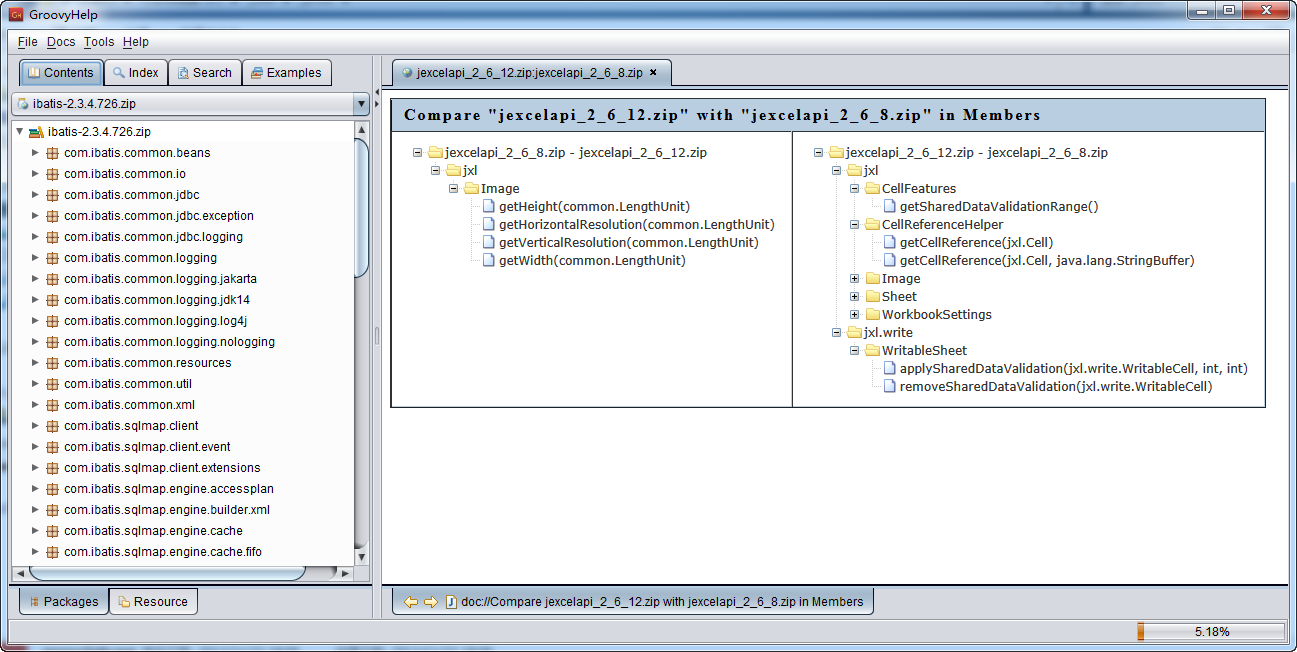
Task: Select the Contents tab
Action: (61, 73)
